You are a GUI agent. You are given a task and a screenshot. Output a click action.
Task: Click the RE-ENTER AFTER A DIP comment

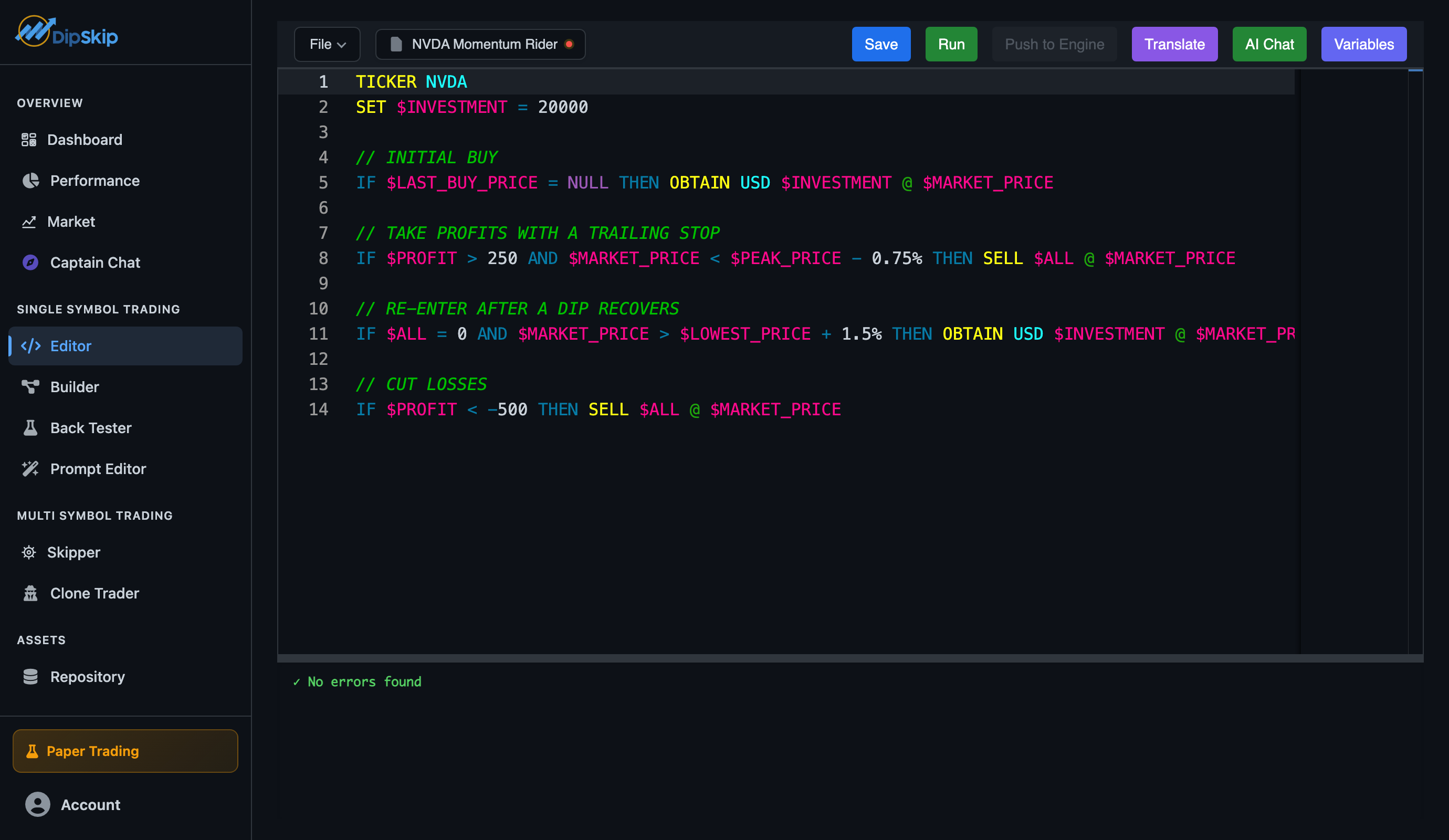coord(517,309)
